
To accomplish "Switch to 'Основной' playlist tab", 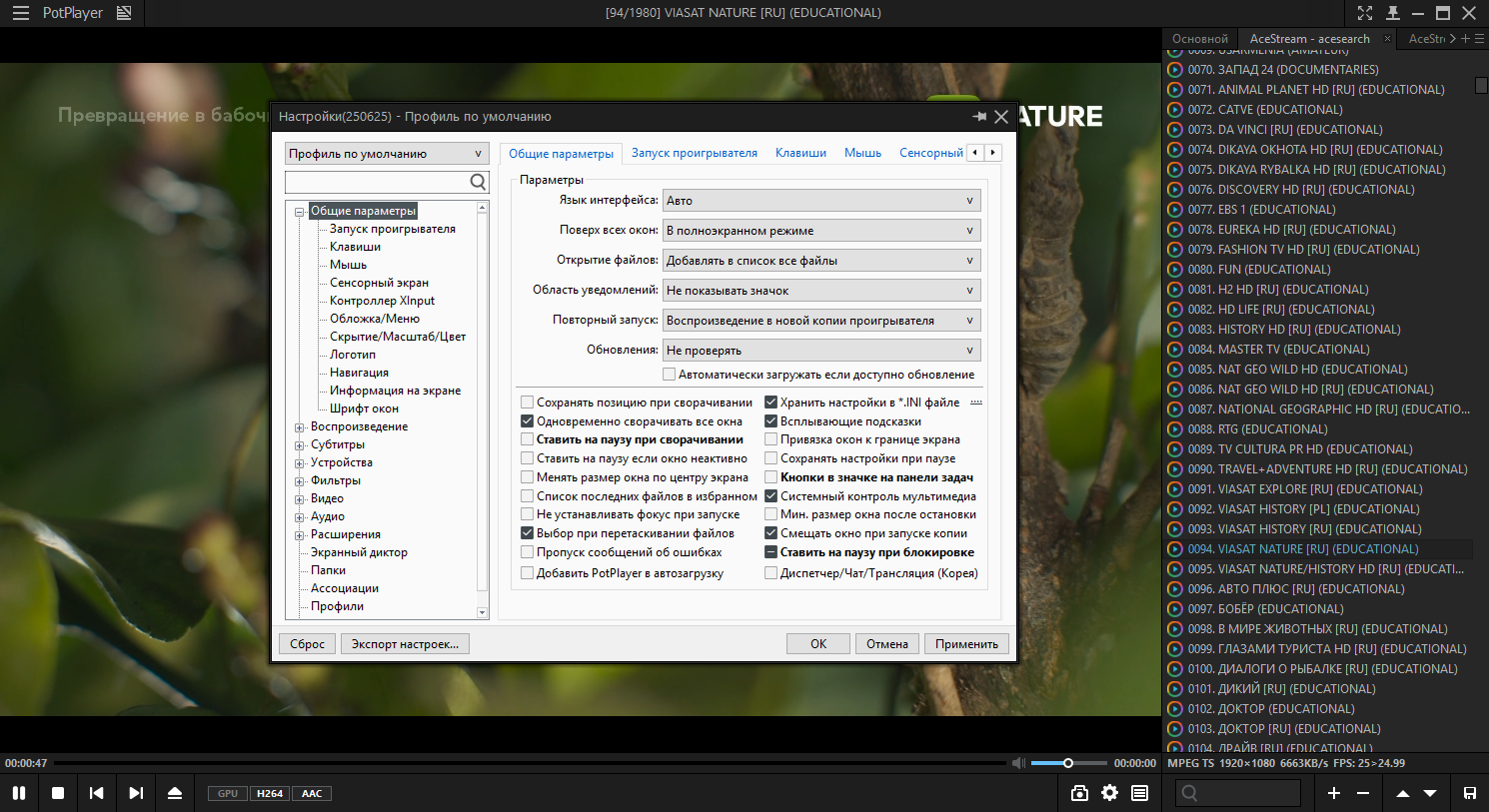I will [x=1199, y=39].
